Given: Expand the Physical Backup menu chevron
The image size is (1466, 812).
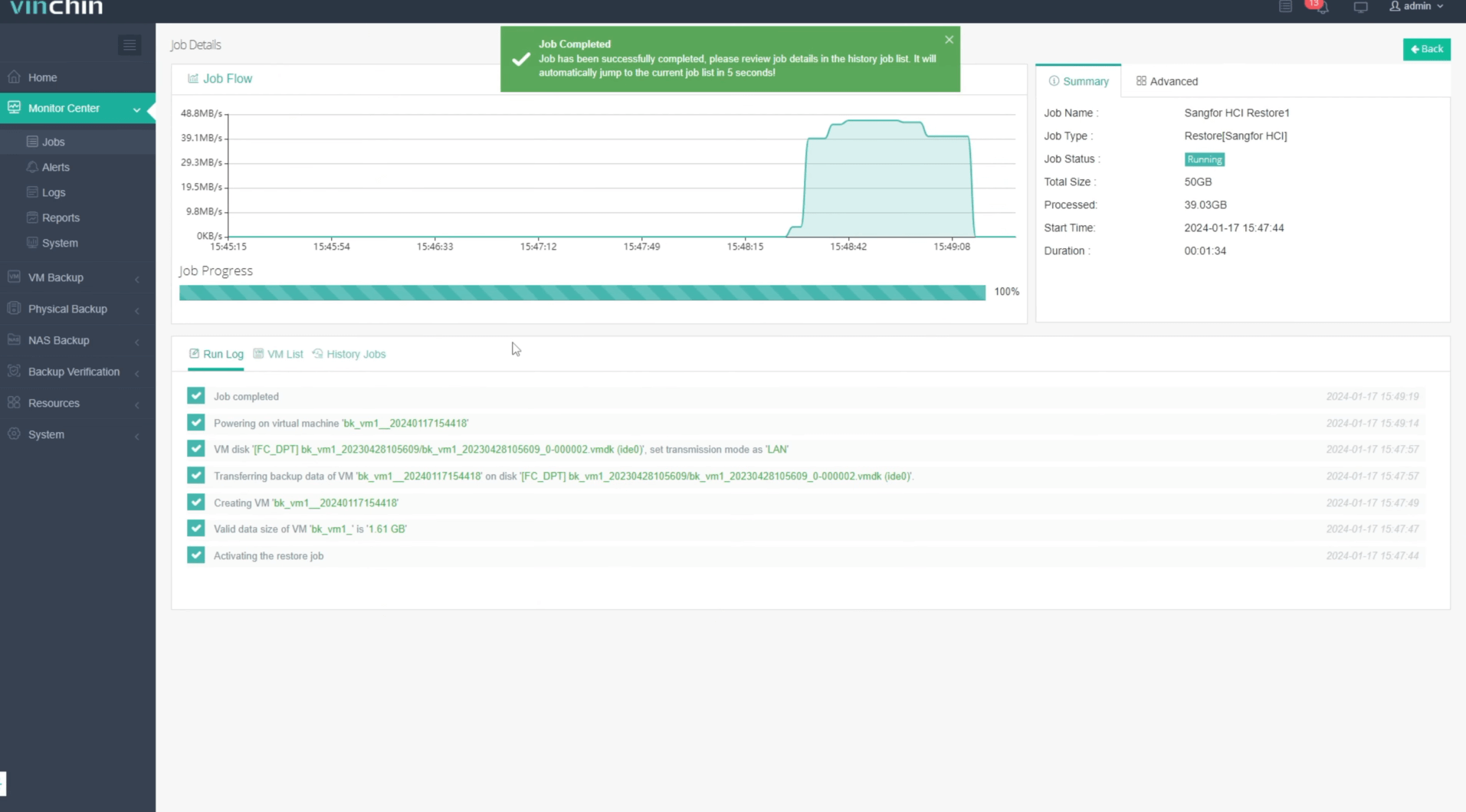Looking at the screenshot, I should coord(137,310).
